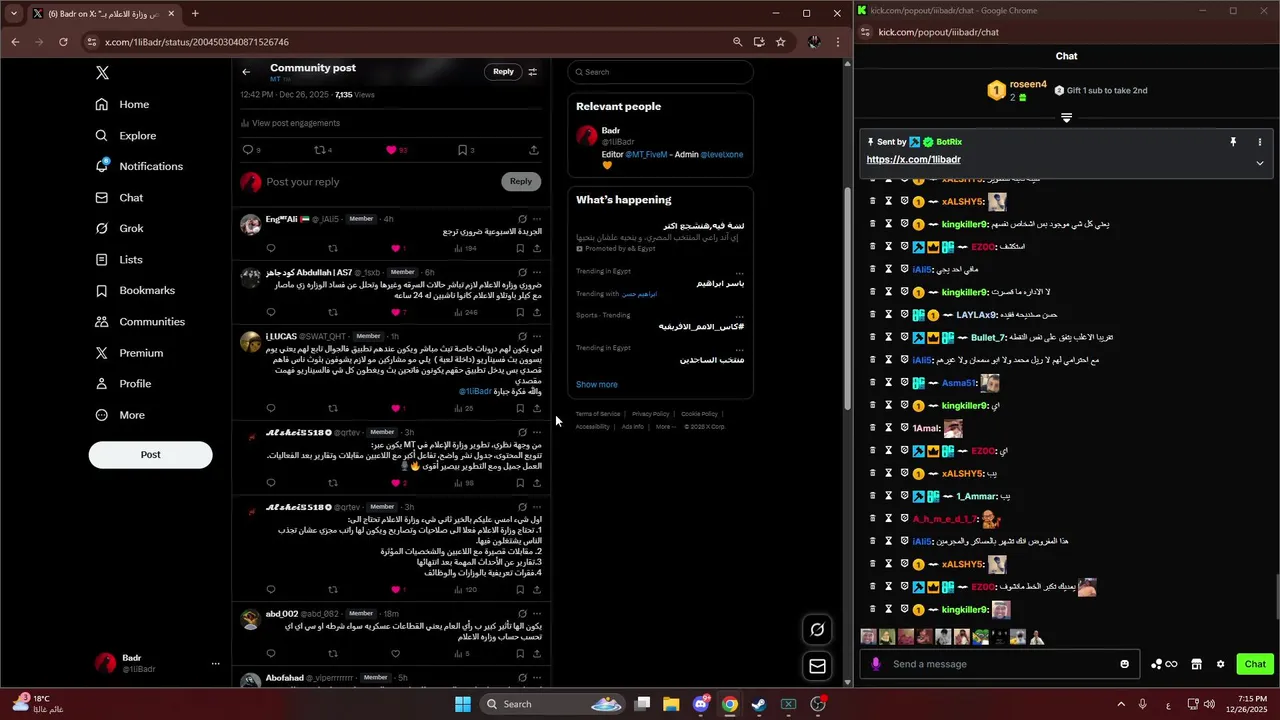Open @MT_FiveM link in Relevant people

646,155
